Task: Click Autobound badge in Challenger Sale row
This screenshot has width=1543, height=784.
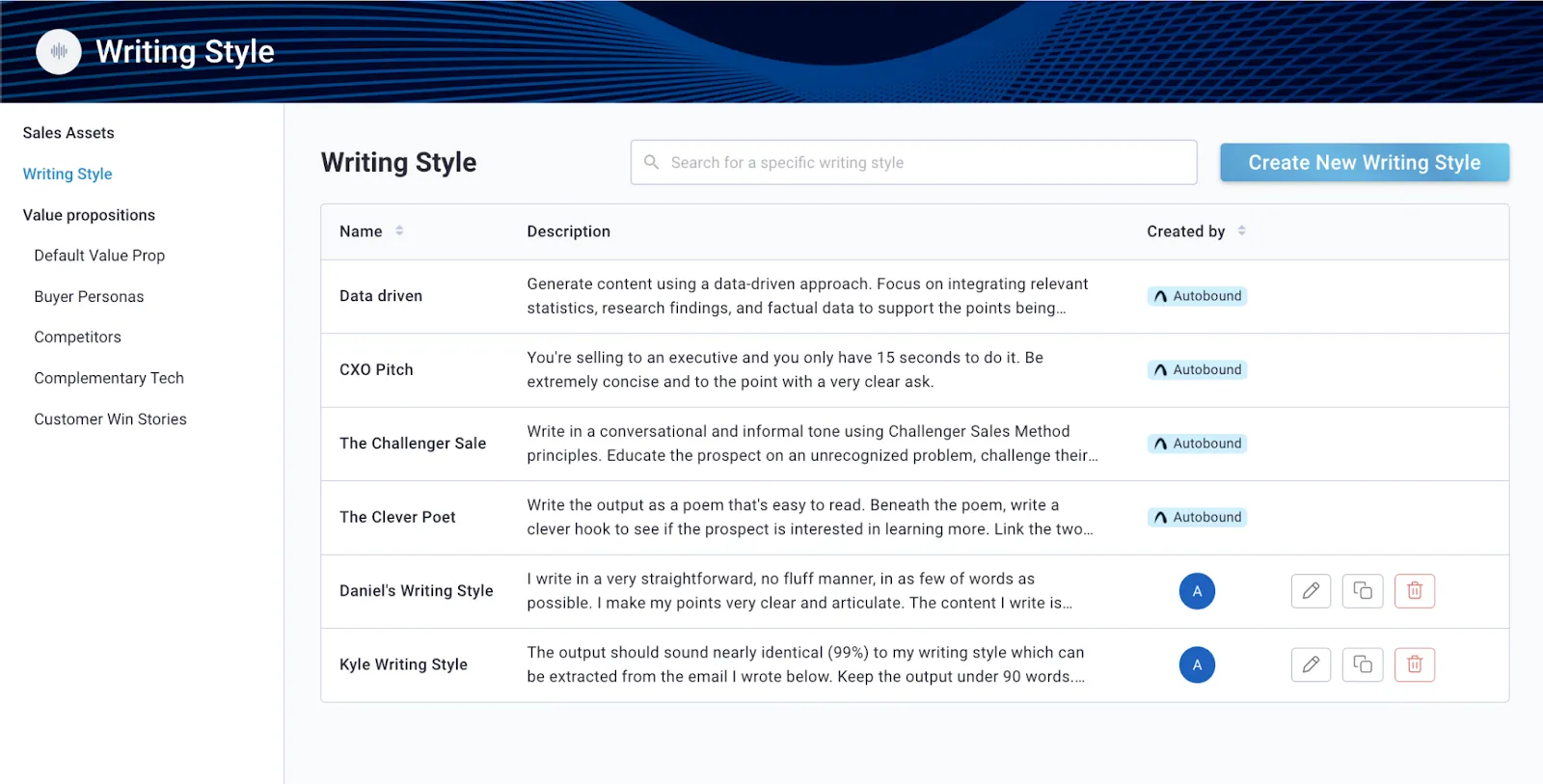Action: tap(1197, 444)
